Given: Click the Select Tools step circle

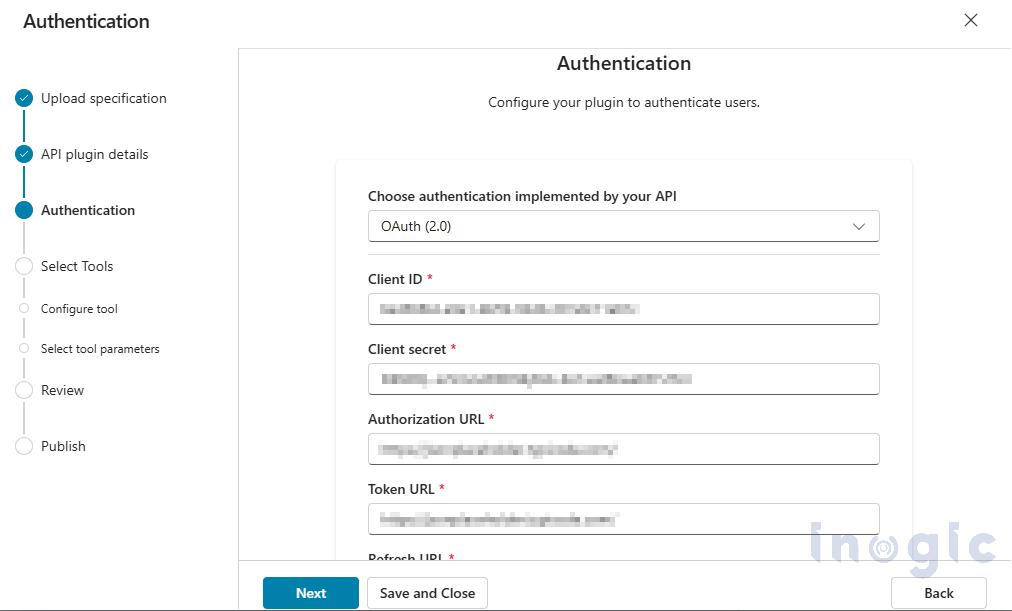Looking at the screenshot, I should point(24,266).
